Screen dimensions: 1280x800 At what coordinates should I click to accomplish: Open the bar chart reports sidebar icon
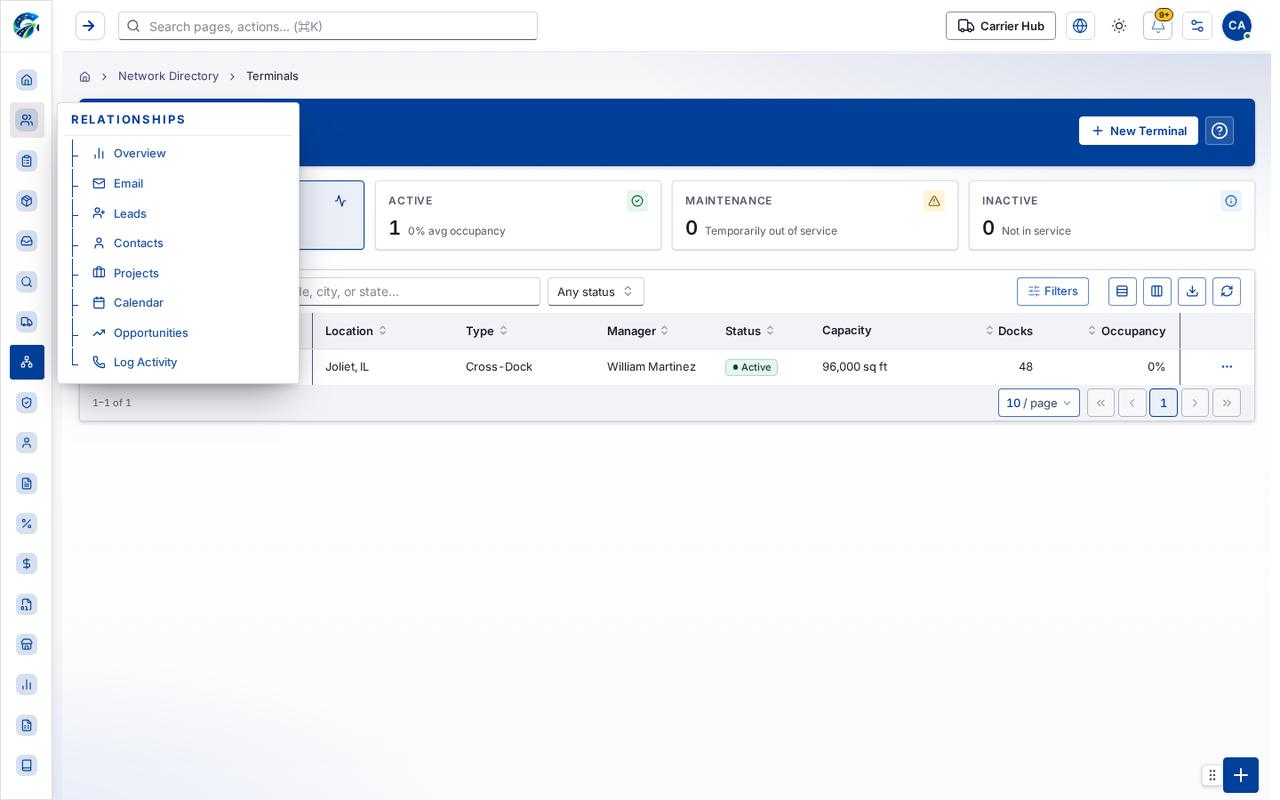pos(27,685)
